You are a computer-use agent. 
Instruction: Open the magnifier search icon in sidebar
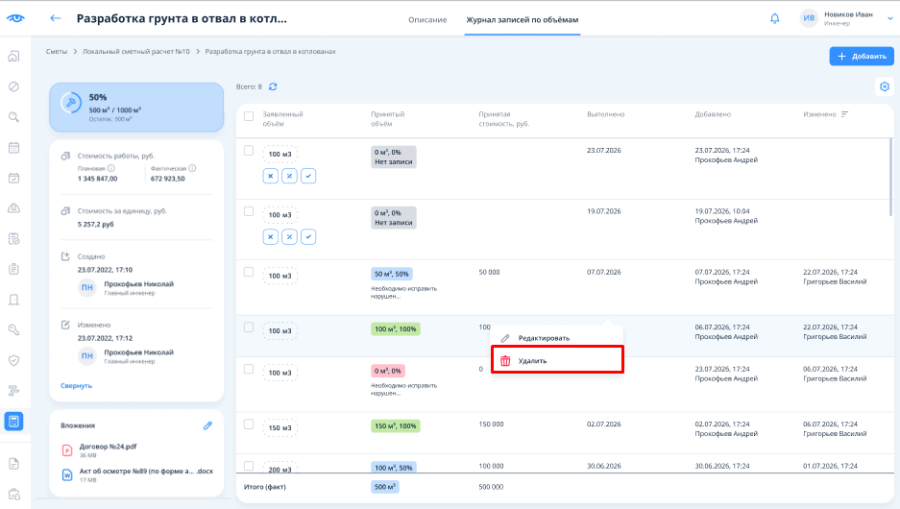pyautogui.click(x=14, y=117)
